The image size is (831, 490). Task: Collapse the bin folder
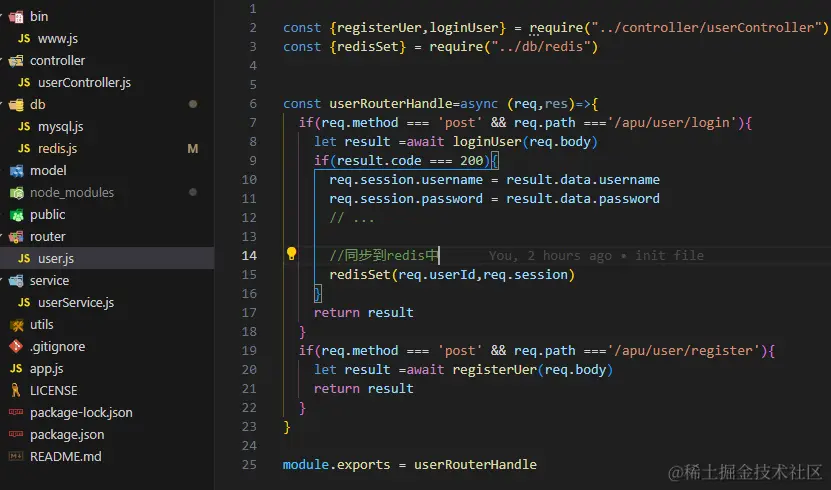[x=38, y=17]
